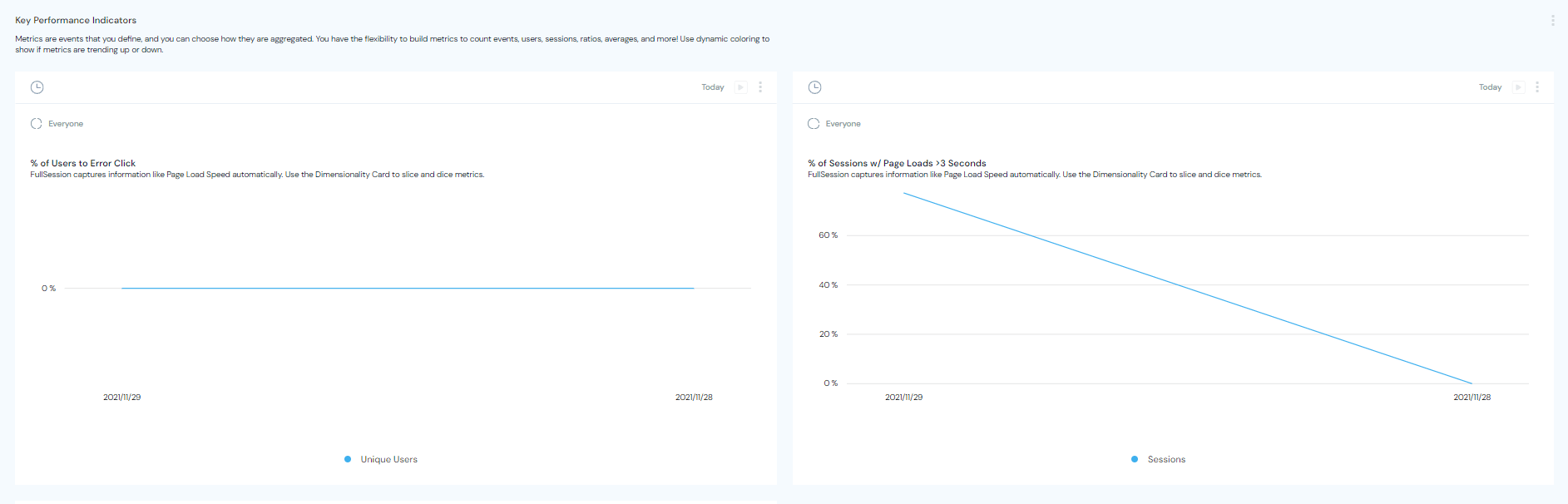
Task: Click the play button on the Page Loads card
Action: pyautogui.click(x=1519, y=87)
